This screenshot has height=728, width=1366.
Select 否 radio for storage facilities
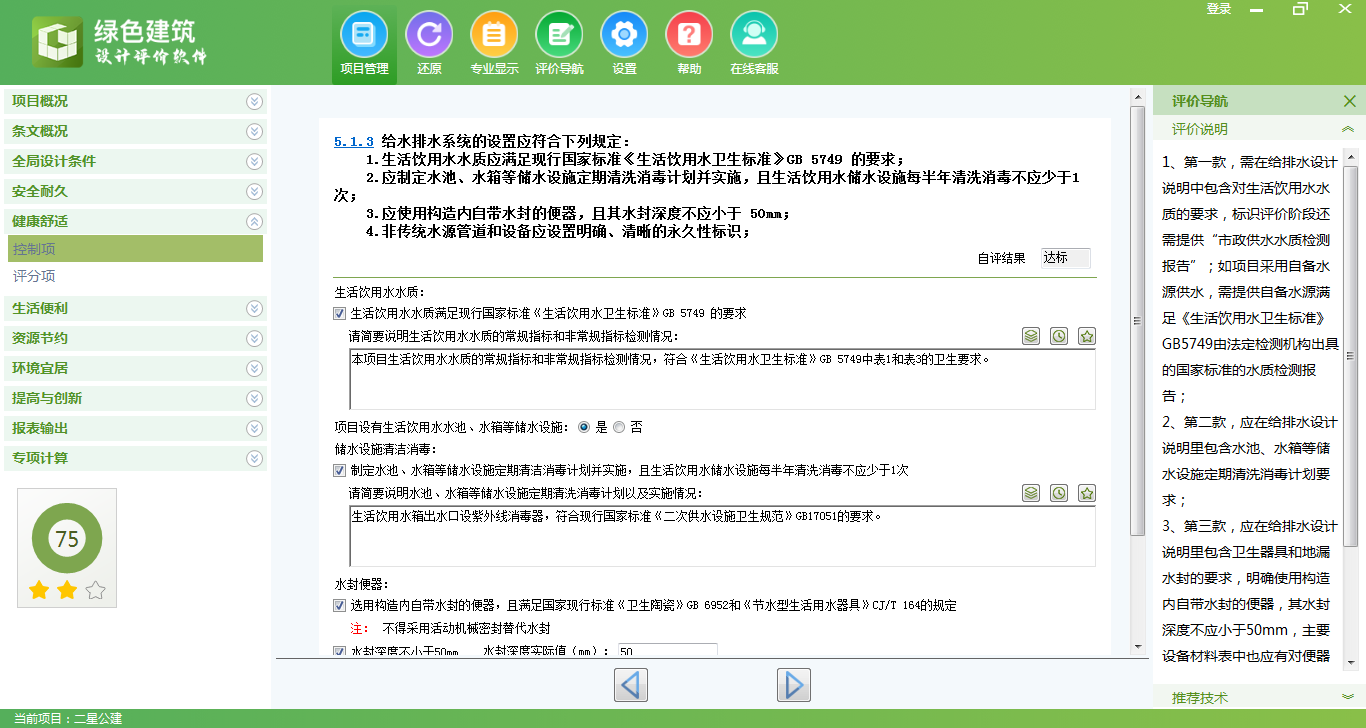tap(619, 427)
